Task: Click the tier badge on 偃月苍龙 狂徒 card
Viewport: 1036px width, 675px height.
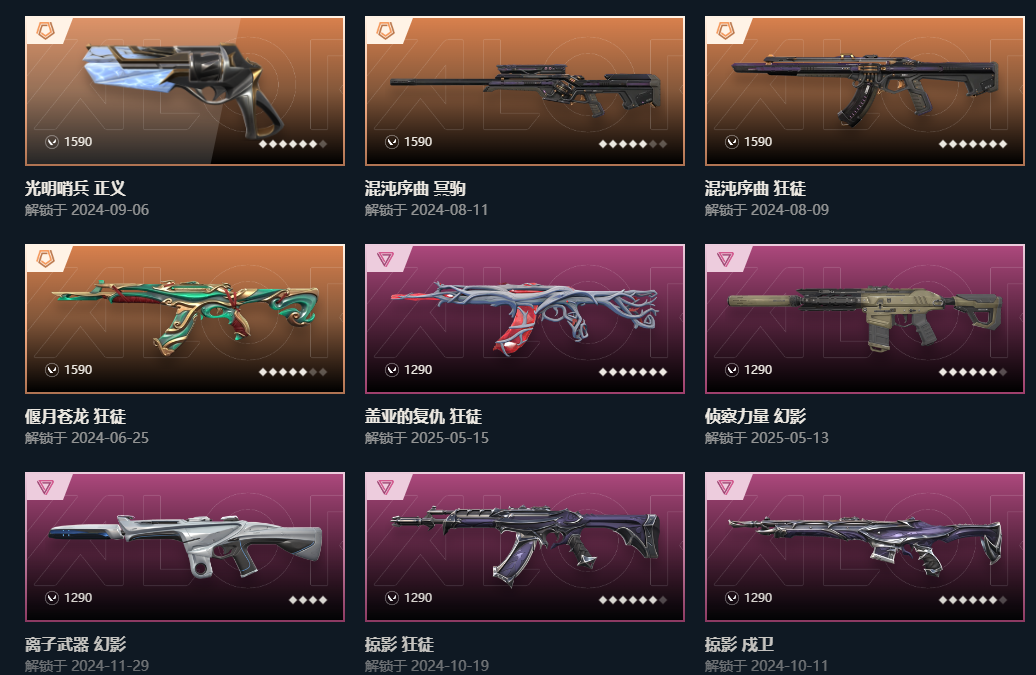Action: (46, 258)
